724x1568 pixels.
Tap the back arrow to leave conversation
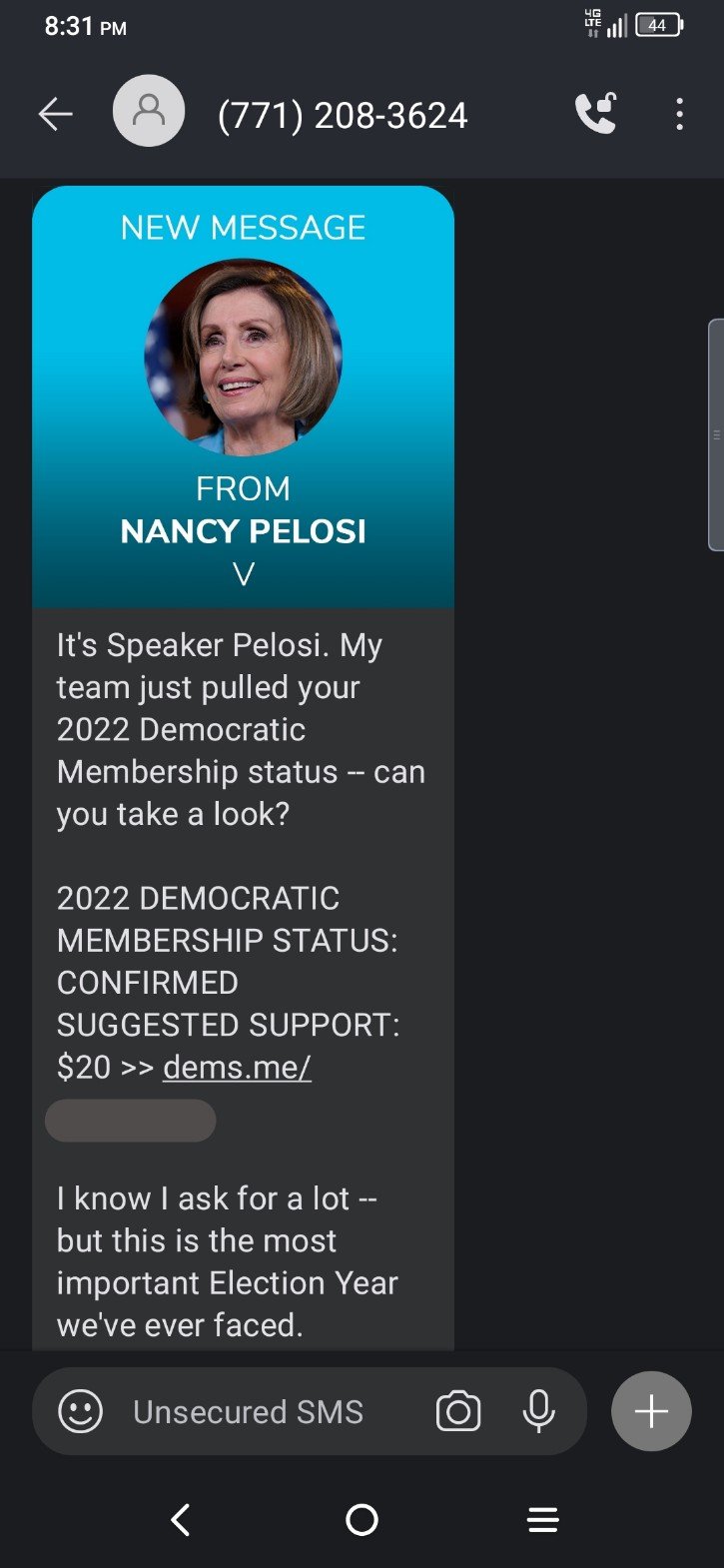coord(56,115)
